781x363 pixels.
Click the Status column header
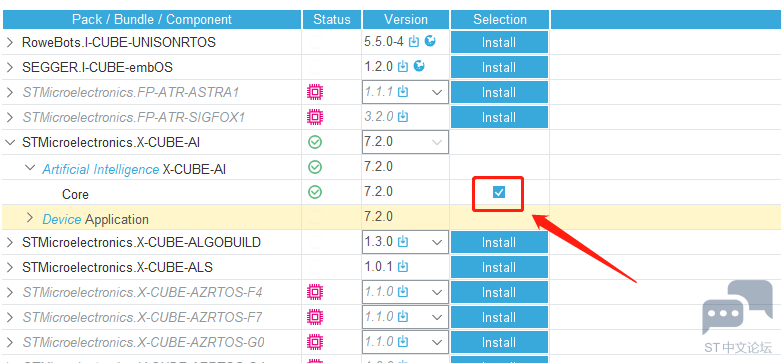pos(332,19)
